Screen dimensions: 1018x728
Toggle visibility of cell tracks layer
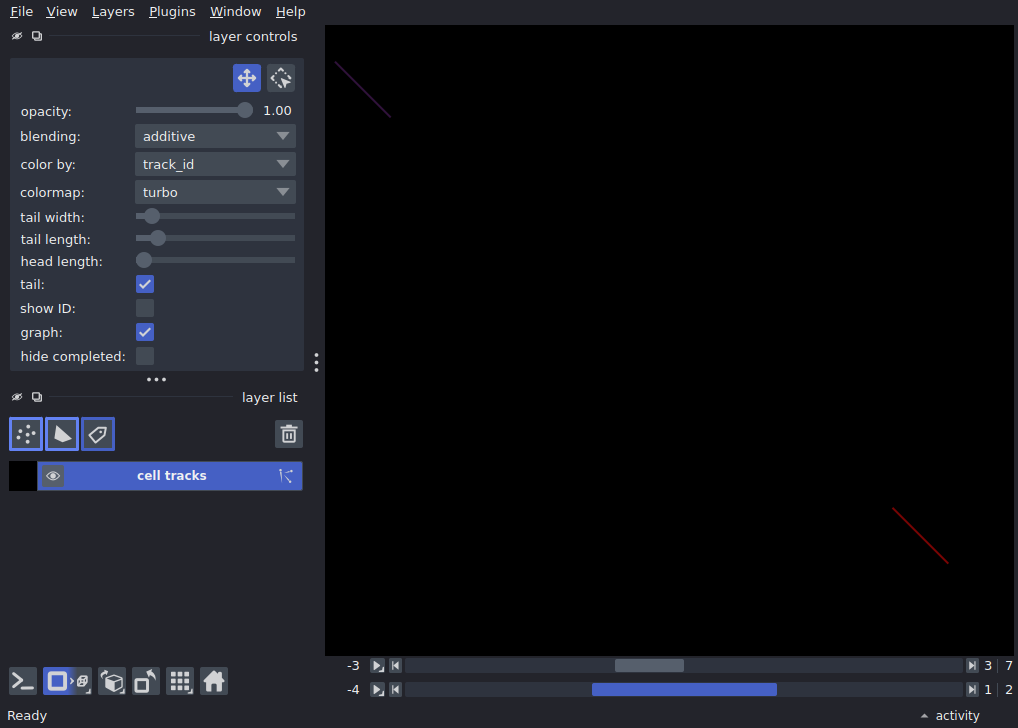pos(53,476)
